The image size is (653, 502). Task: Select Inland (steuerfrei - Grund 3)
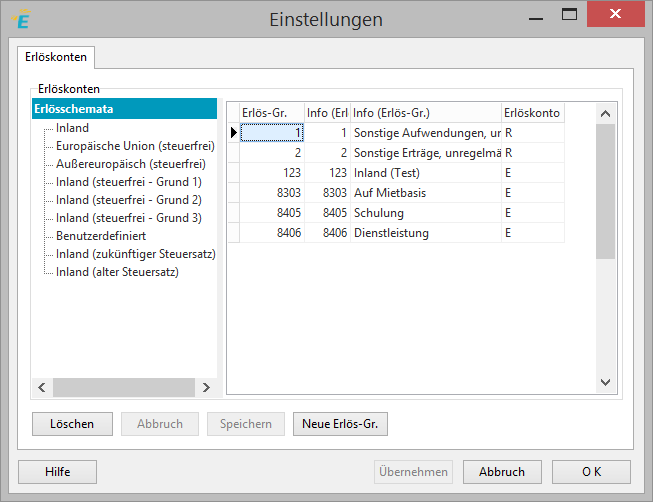(129, 217)
